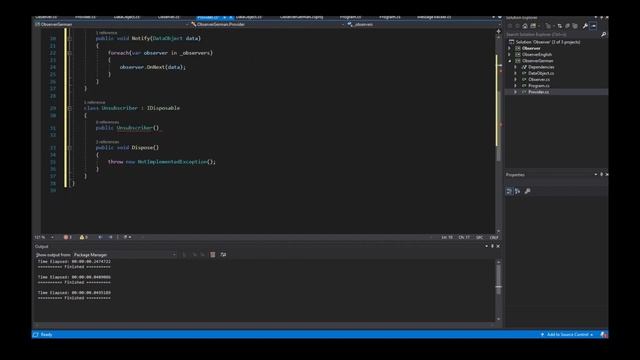
Task: Collapse the ObserverGerman project node
Action: [x=509, y=61]
